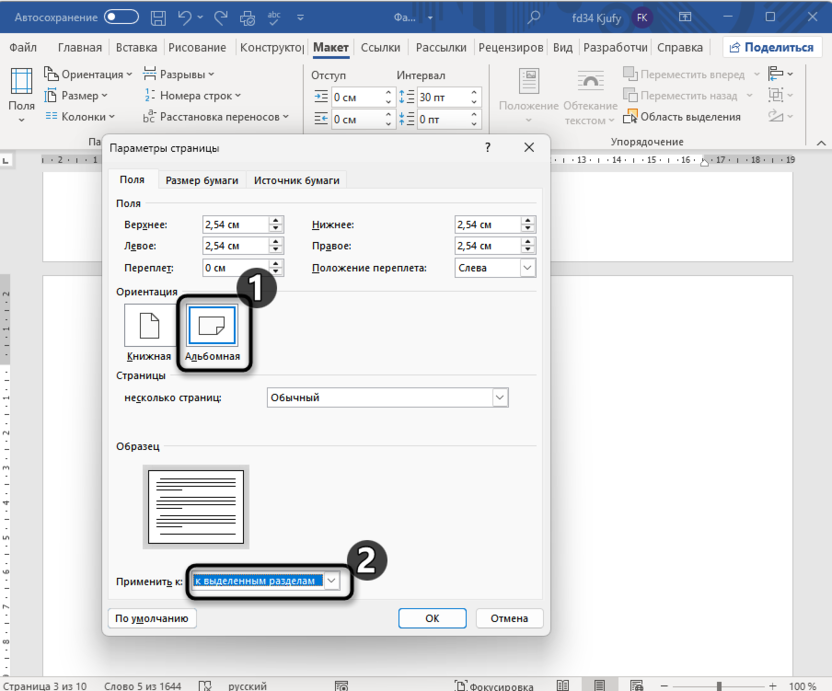Viewport: 832px width, 691px height.
Task: Switch to Размер бумаги tab
Action: tap(201, 180)
